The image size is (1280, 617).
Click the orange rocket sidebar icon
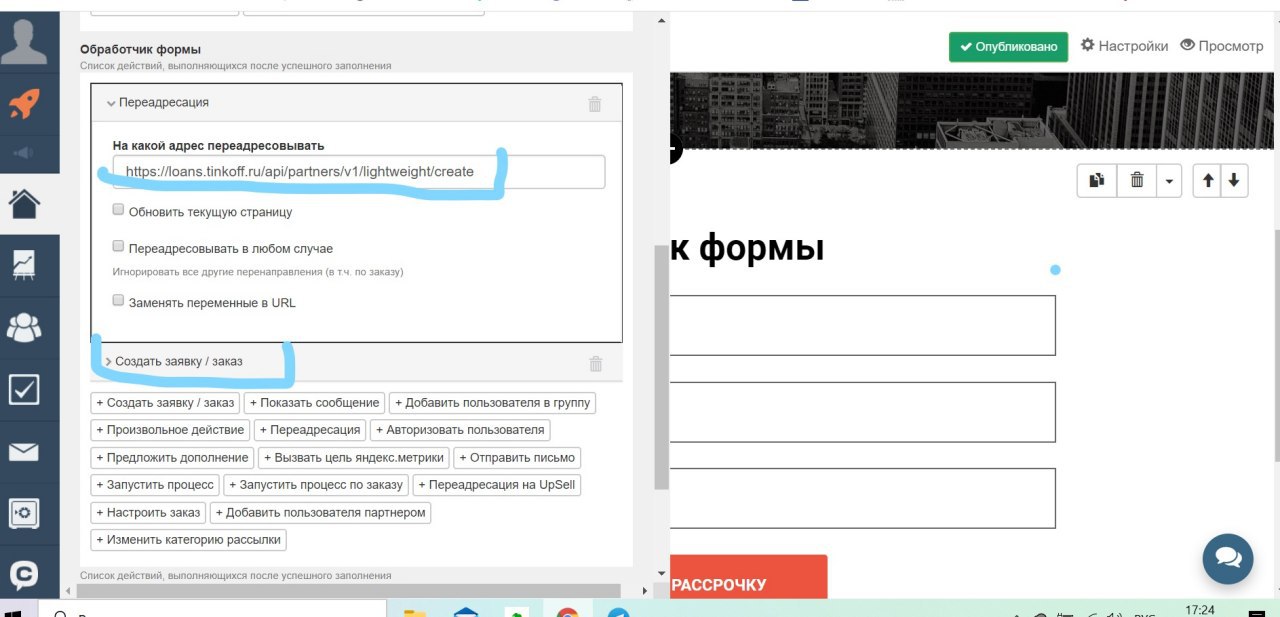tap(24, 104)
